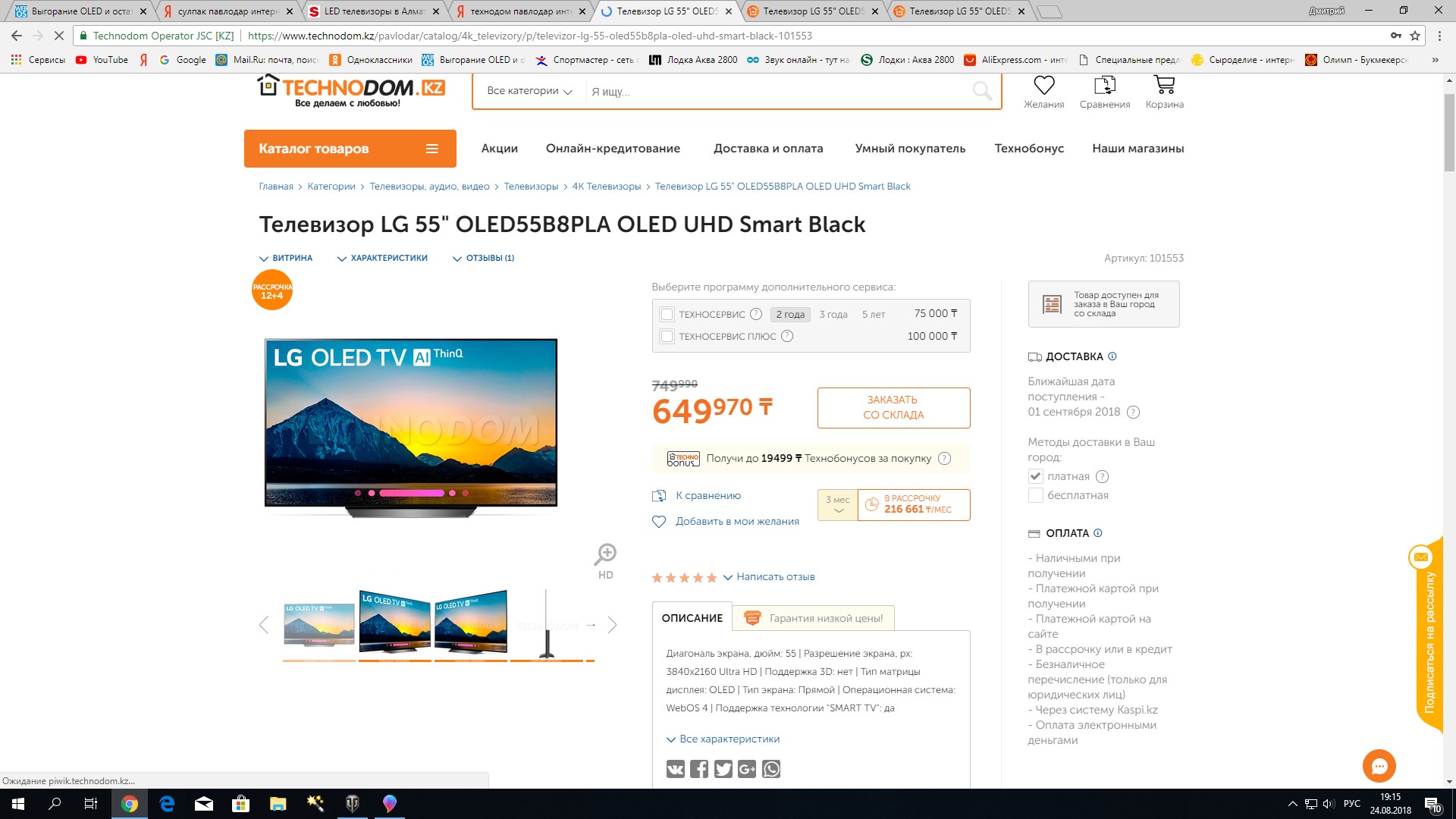Open the HD image zoom icon
1456x819 pixels.
coord(605,561)
